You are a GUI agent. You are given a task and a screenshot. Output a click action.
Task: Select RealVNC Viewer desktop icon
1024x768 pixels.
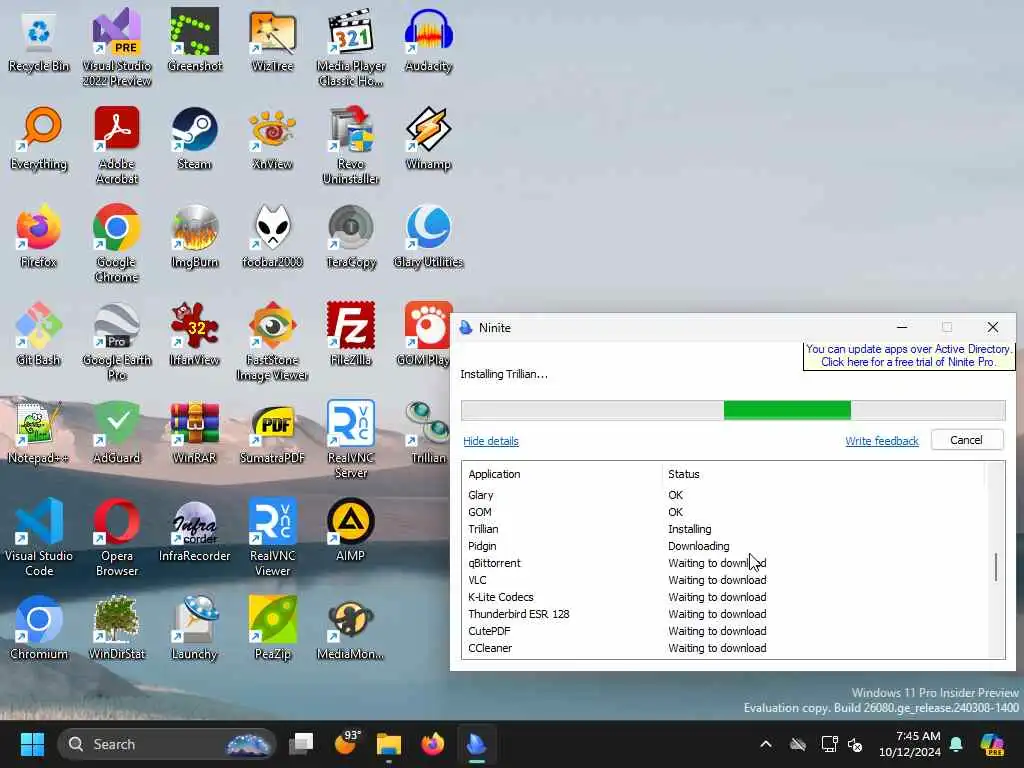tap(272, 537)
